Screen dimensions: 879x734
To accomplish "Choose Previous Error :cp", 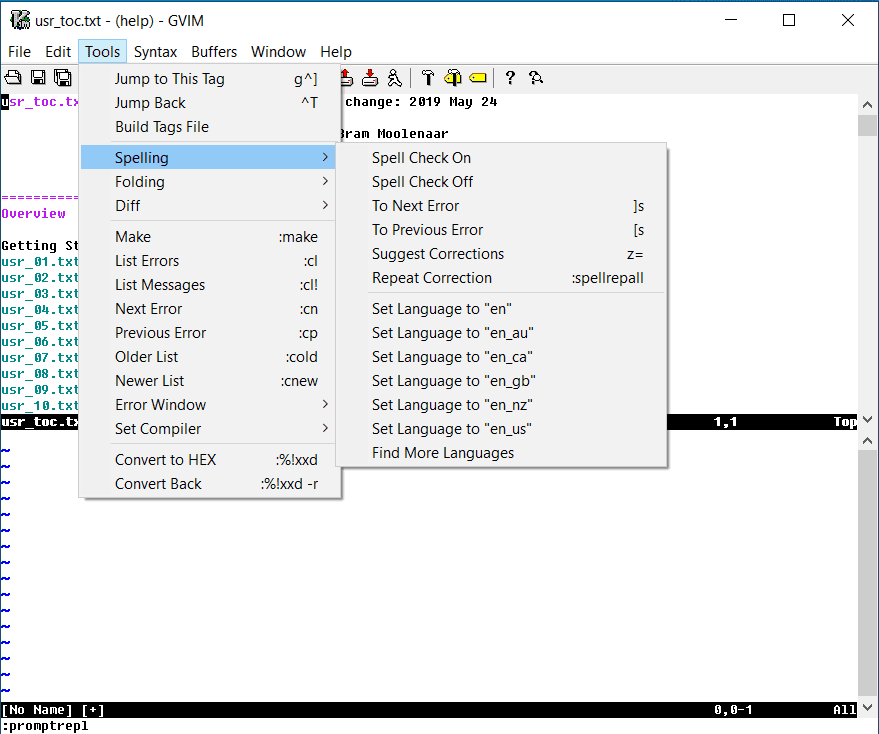I will (x=208, y=333).
